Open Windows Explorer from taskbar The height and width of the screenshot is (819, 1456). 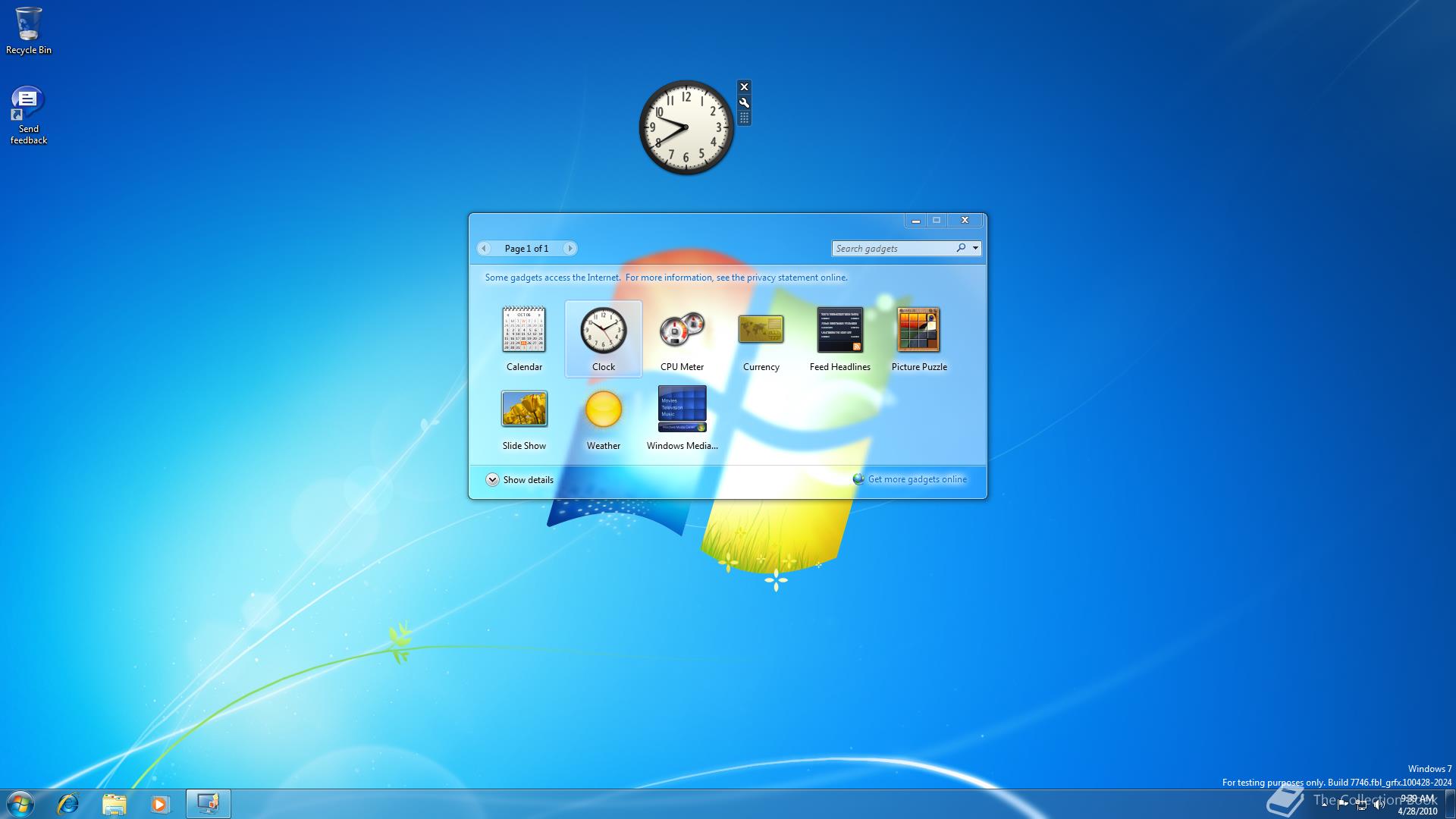[114, 804]
